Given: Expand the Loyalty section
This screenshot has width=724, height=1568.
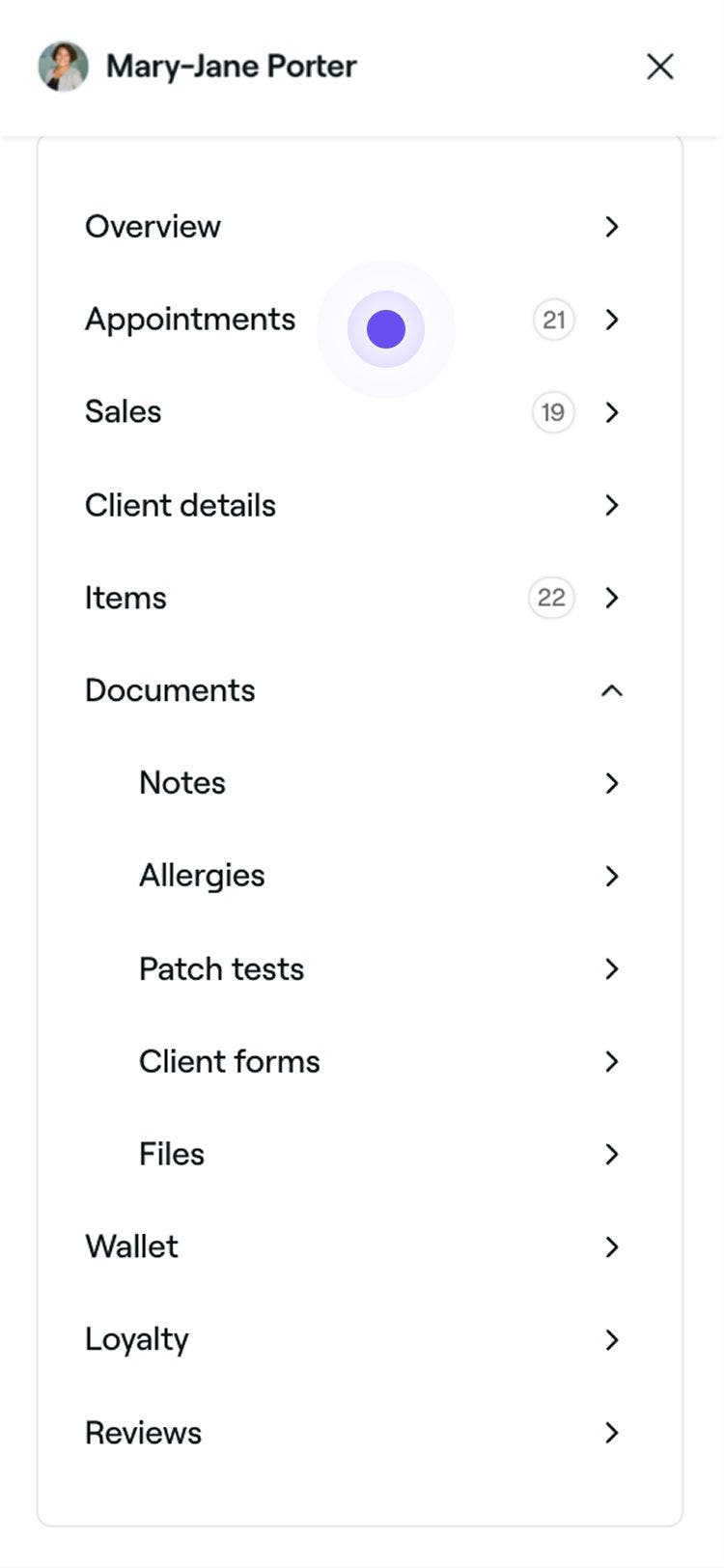Looking at the screenshot, I should 612,1339.
